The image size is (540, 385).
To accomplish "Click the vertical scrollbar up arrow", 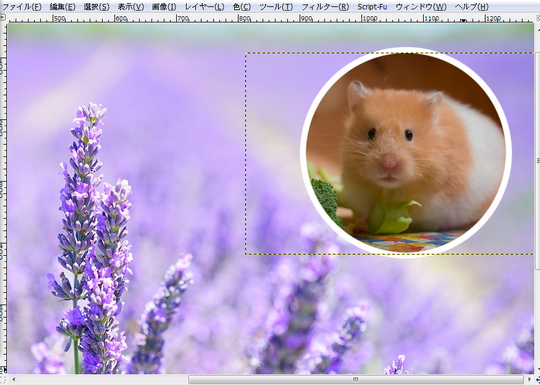I will 538,30.
